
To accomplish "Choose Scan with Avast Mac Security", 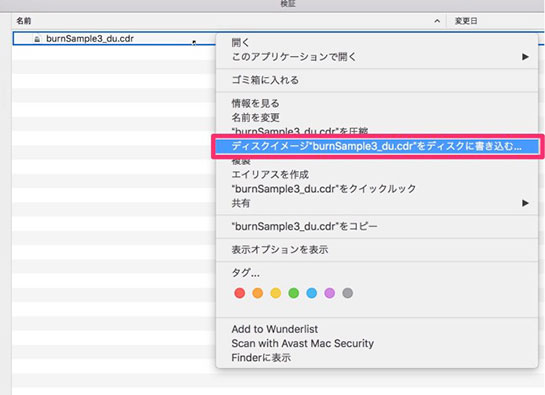I will [377, 343].
